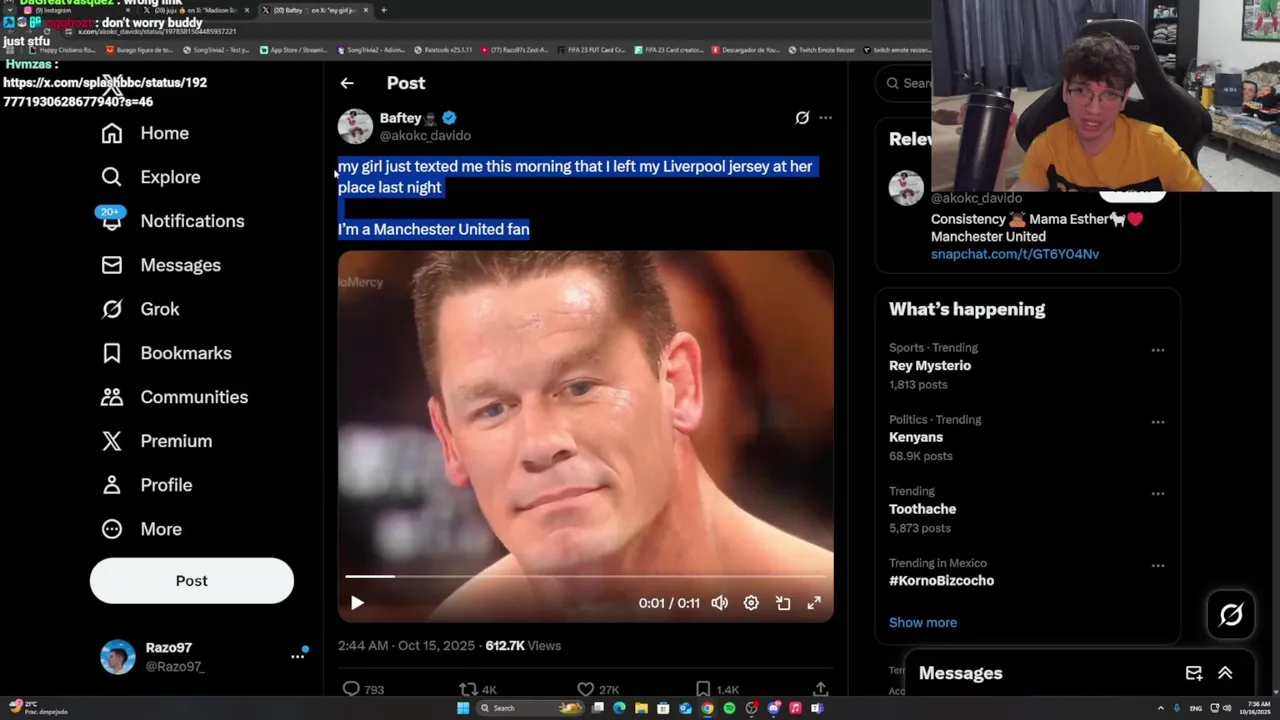
Task: Open options dots for #KornoBizcocho trend
Action: point(1157,566)
